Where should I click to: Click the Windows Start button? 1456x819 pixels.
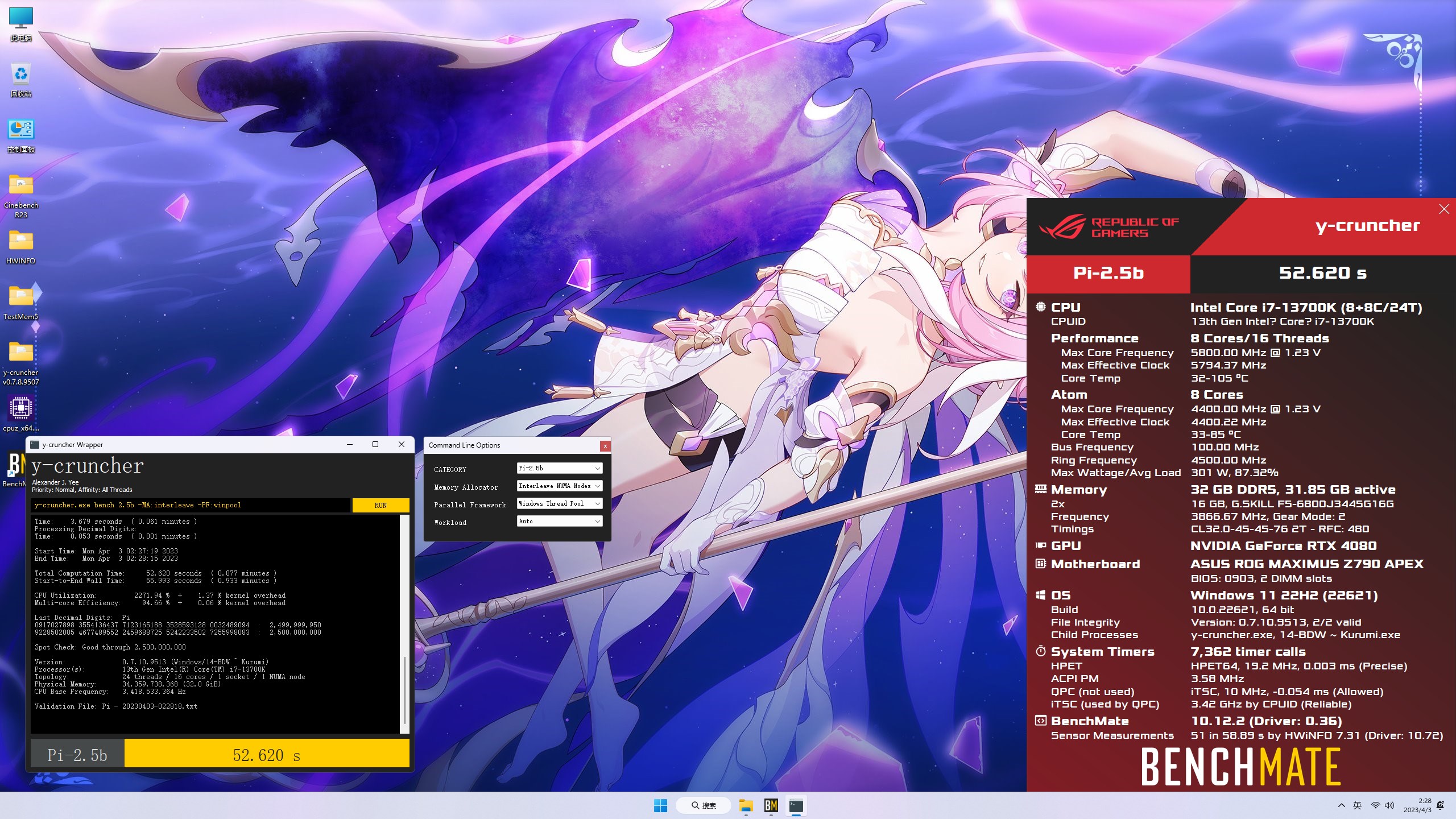click(x=660, y=805)
